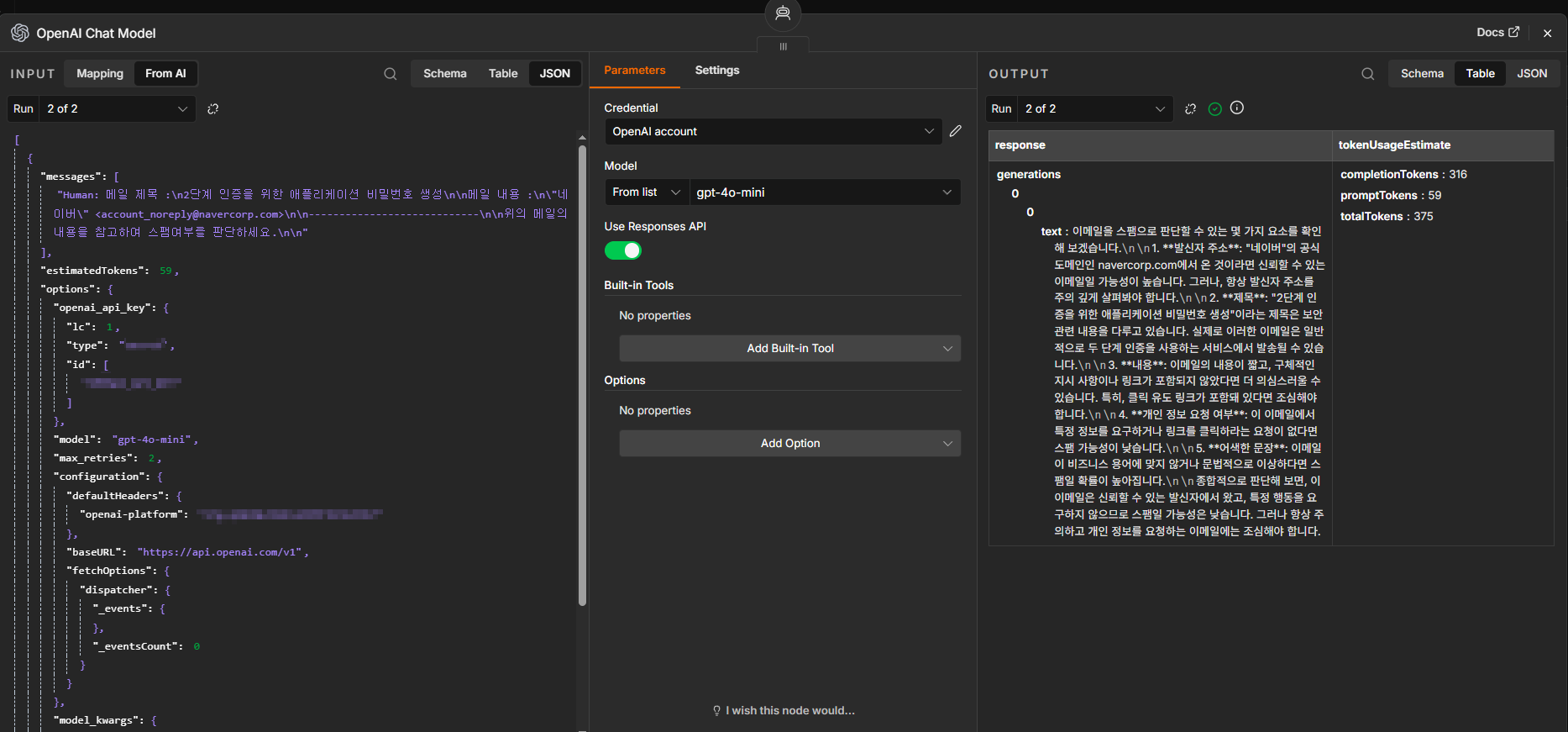Open the Docs link
Viewport: 1568px width, 732px height.
click(x=1498, y=33)
